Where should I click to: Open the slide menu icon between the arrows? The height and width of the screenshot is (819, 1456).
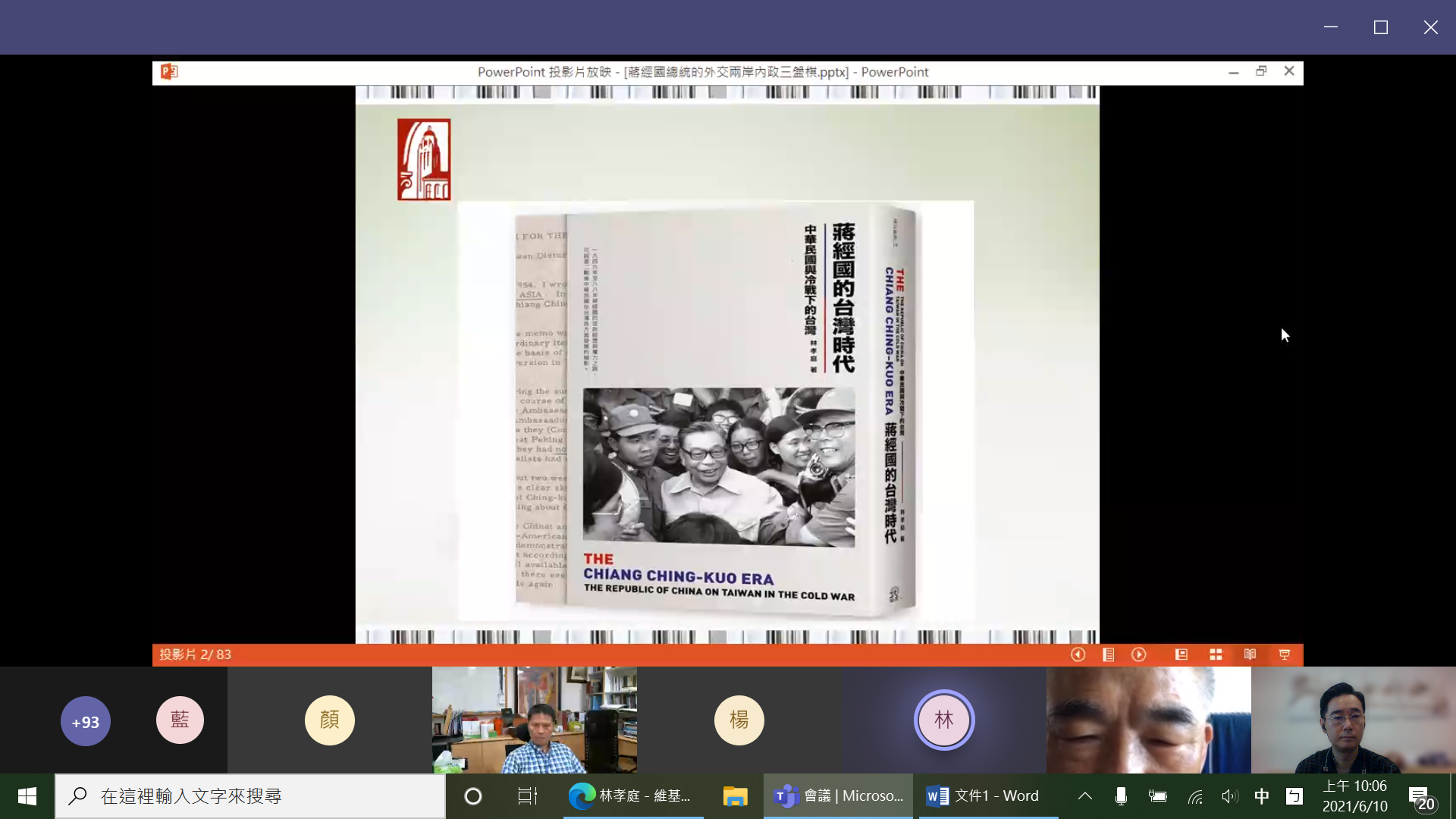click(1108, 654)
